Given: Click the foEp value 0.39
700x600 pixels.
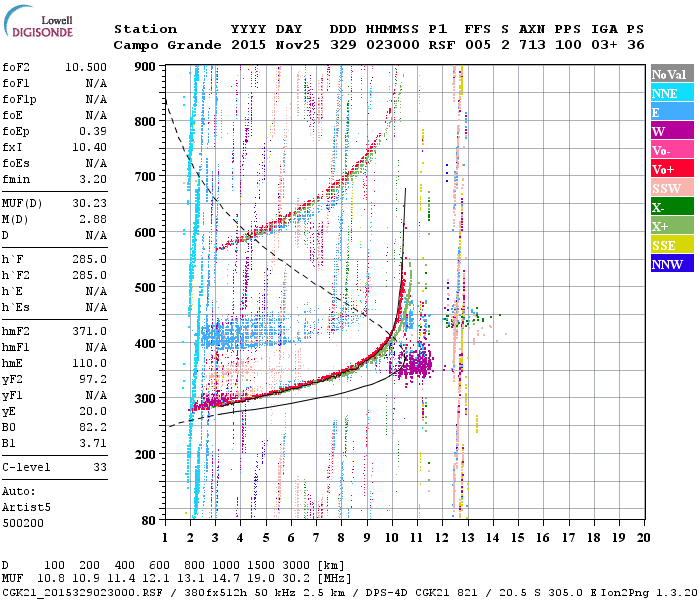Looking at the screenshot, I should (x=93, y=131).
